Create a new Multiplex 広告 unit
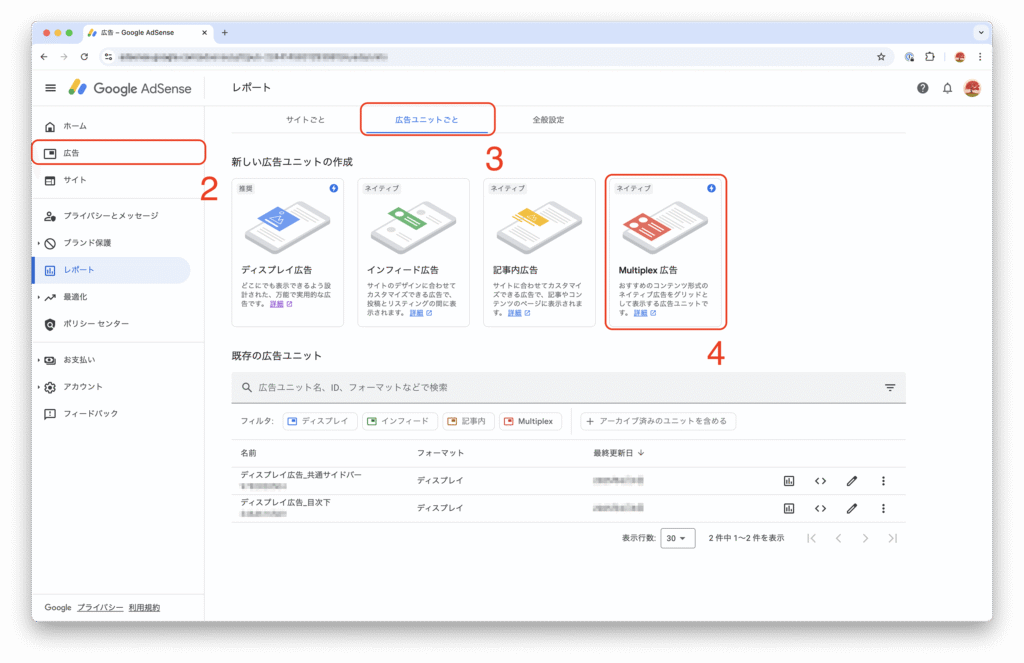 [x=665, y=252]
